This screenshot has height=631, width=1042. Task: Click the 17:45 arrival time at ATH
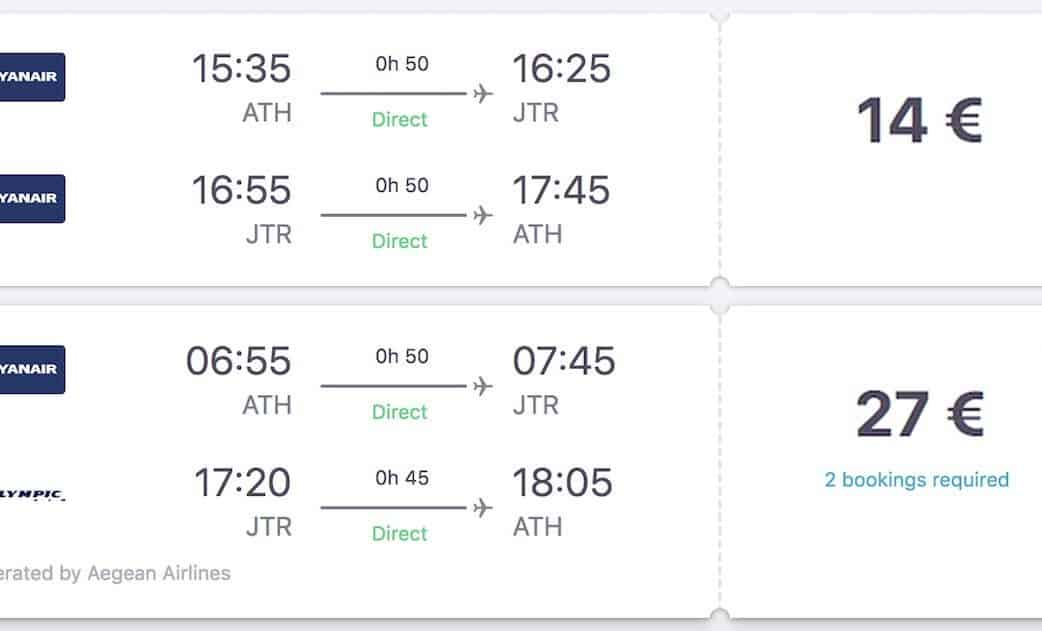coord(561,190)
